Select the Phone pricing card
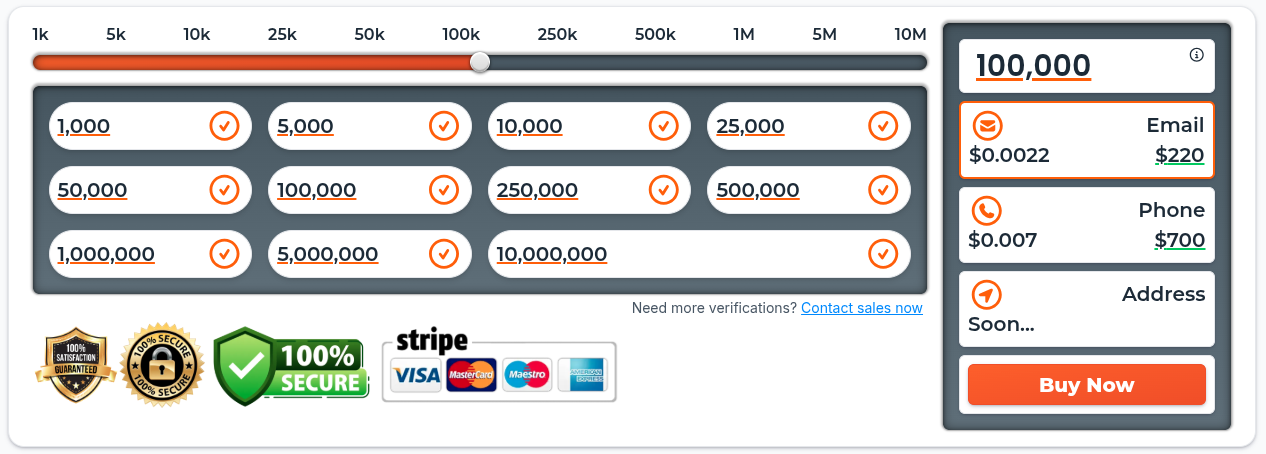Screen dimensions: 1266x454 (x=1087, y=225)
